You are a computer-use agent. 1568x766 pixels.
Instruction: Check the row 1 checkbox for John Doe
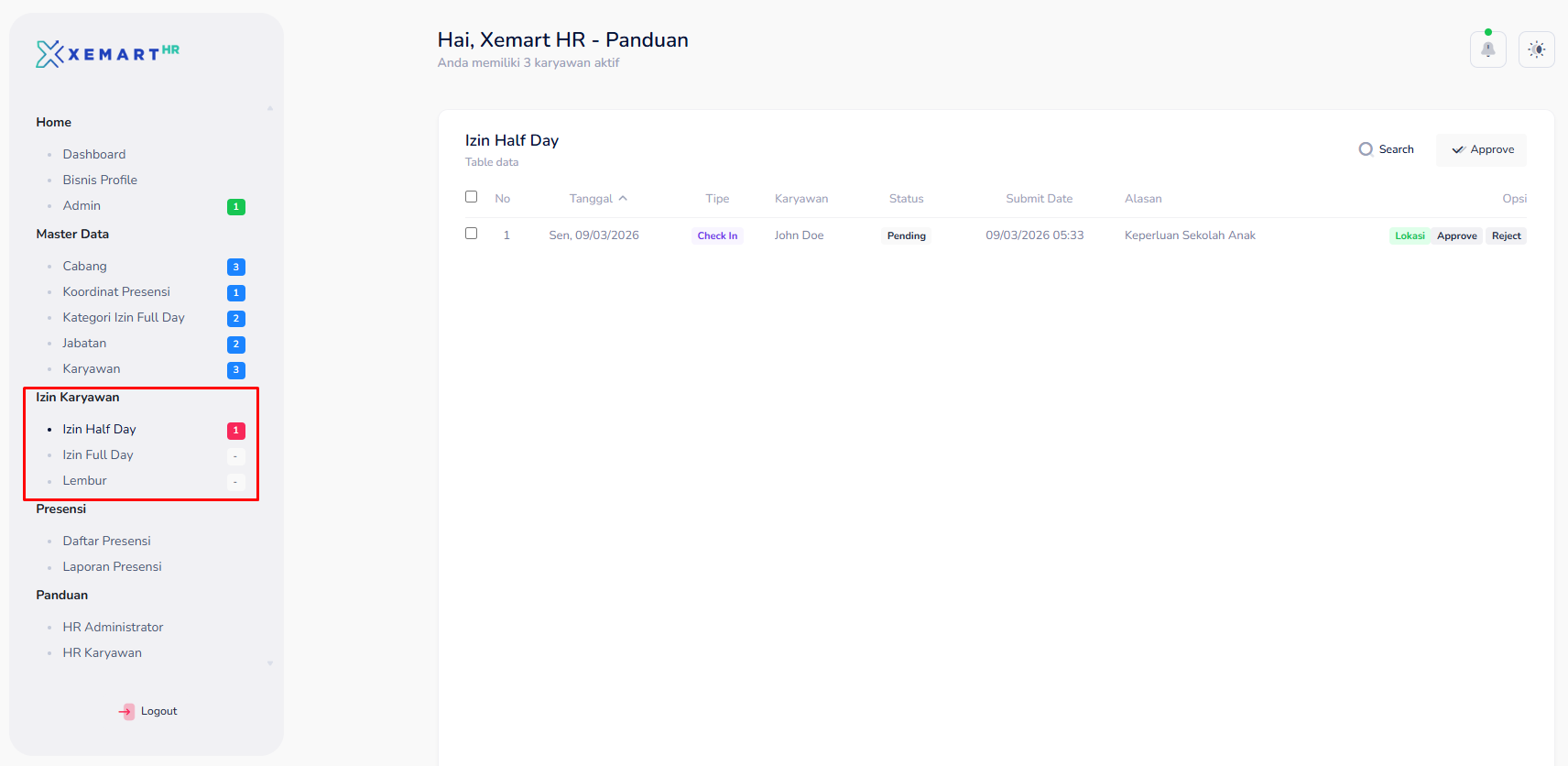click(x=472, y=234)
